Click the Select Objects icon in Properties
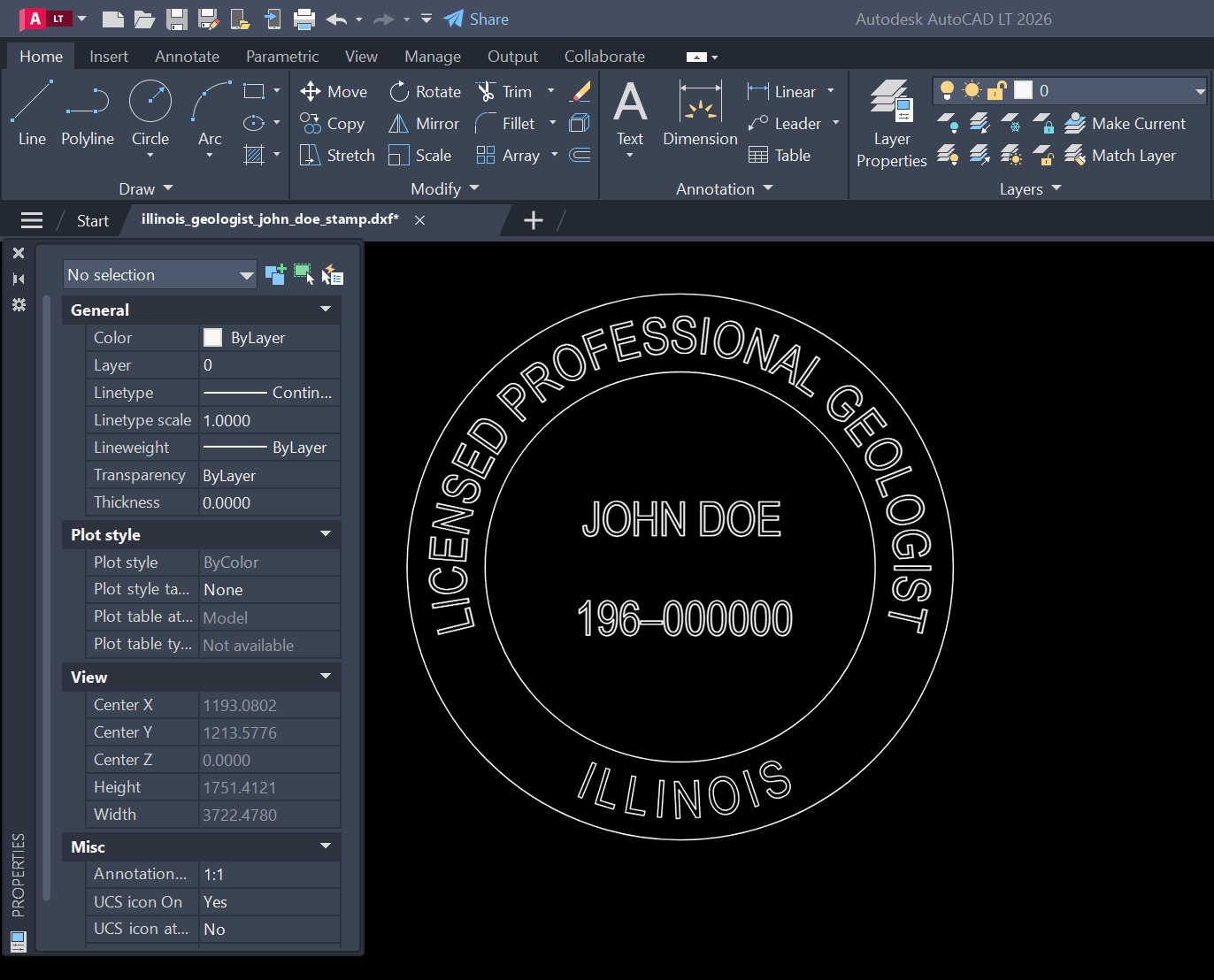1214x980 pixels. click(x=303, y=275)
